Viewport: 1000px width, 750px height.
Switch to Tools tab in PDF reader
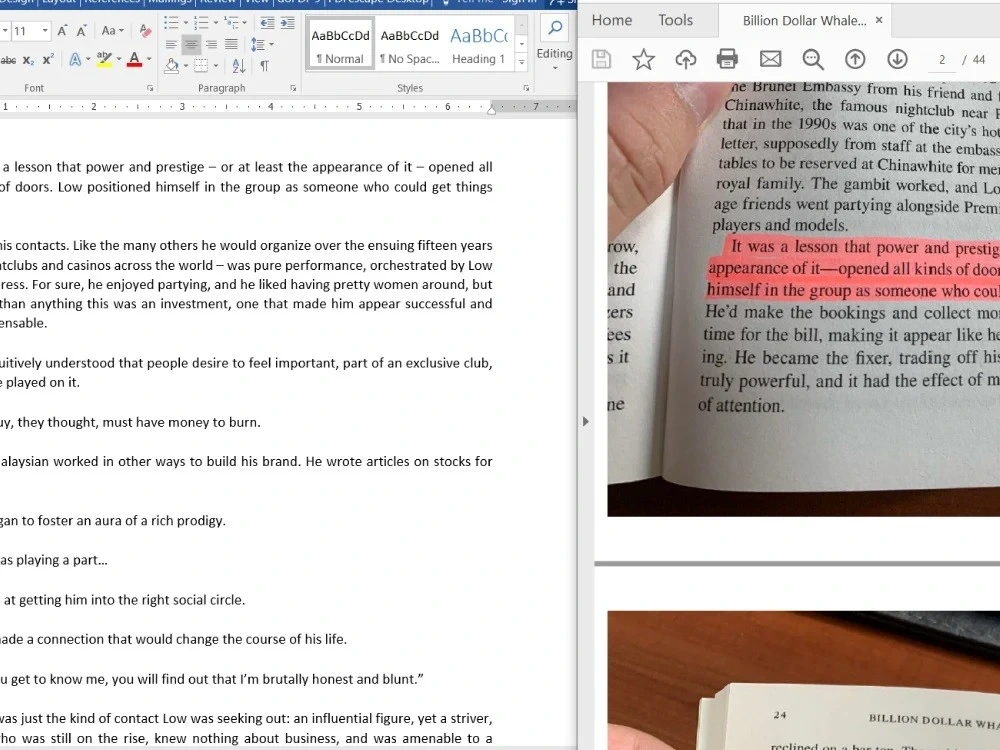(x=675, y=20)
